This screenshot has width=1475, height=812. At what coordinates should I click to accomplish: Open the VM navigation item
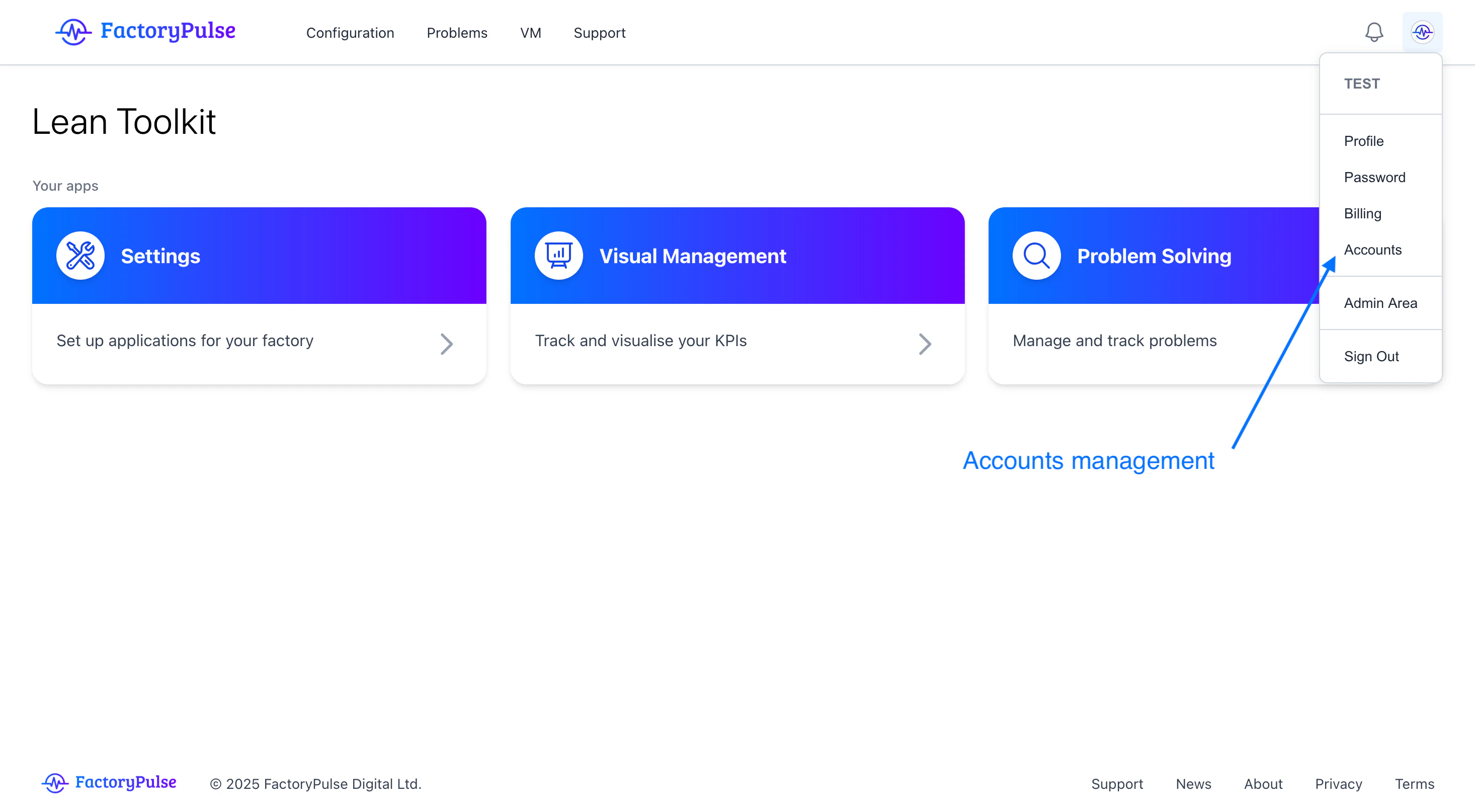[530, 33]
